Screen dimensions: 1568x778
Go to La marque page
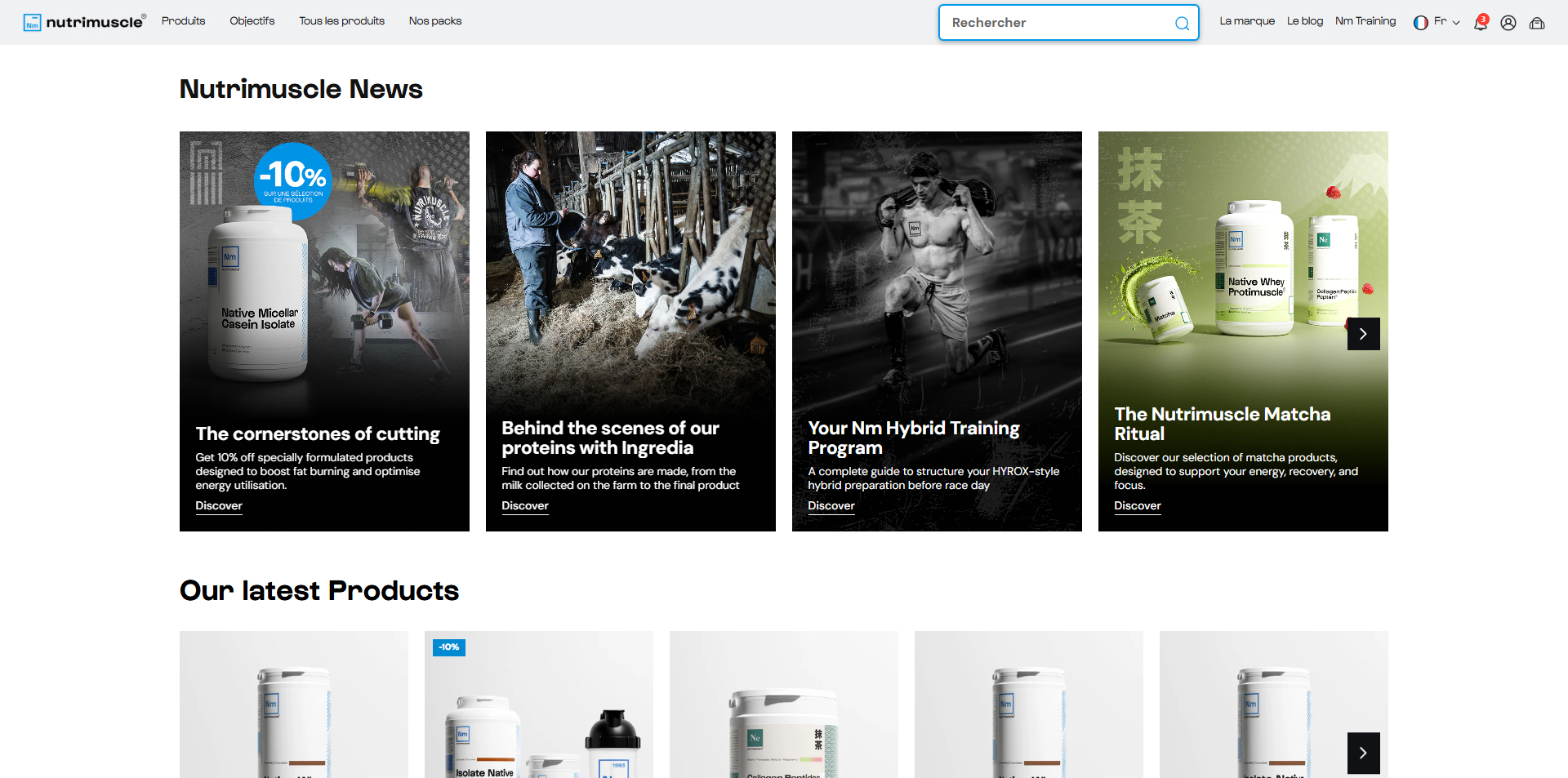coord(1247,21)
